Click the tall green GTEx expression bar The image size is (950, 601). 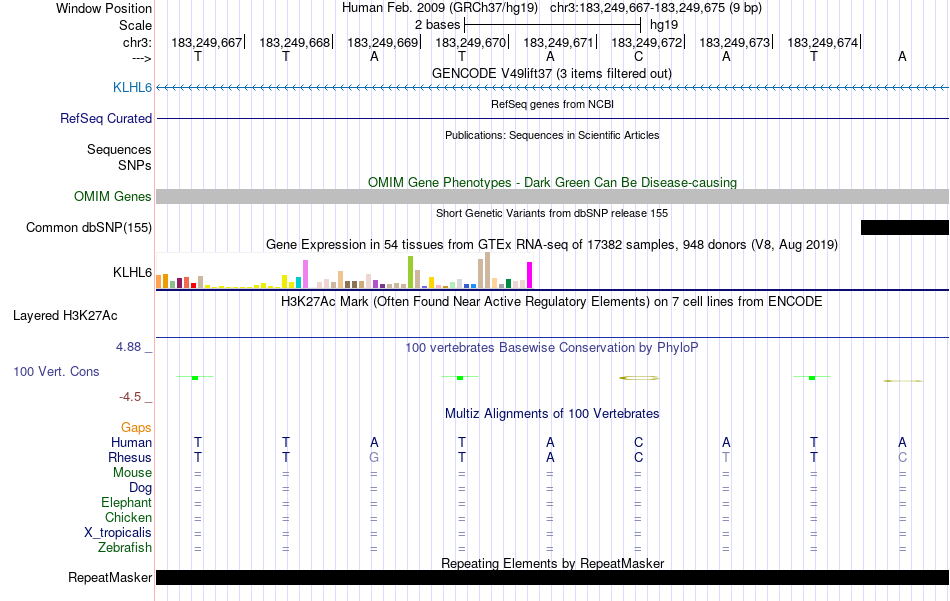(x=410, y=272)
